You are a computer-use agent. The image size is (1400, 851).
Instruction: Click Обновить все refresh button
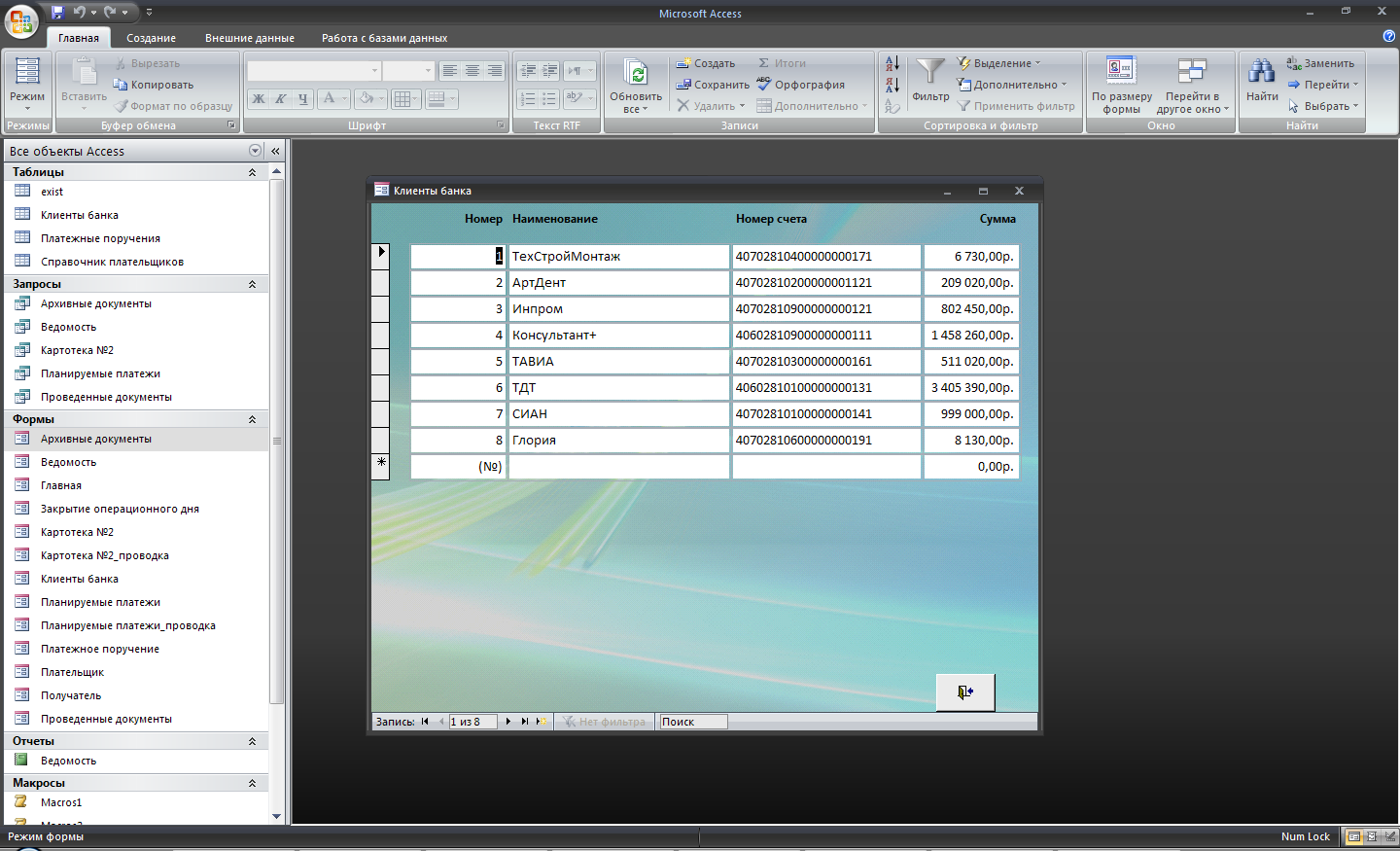click(x=636, y=86)
